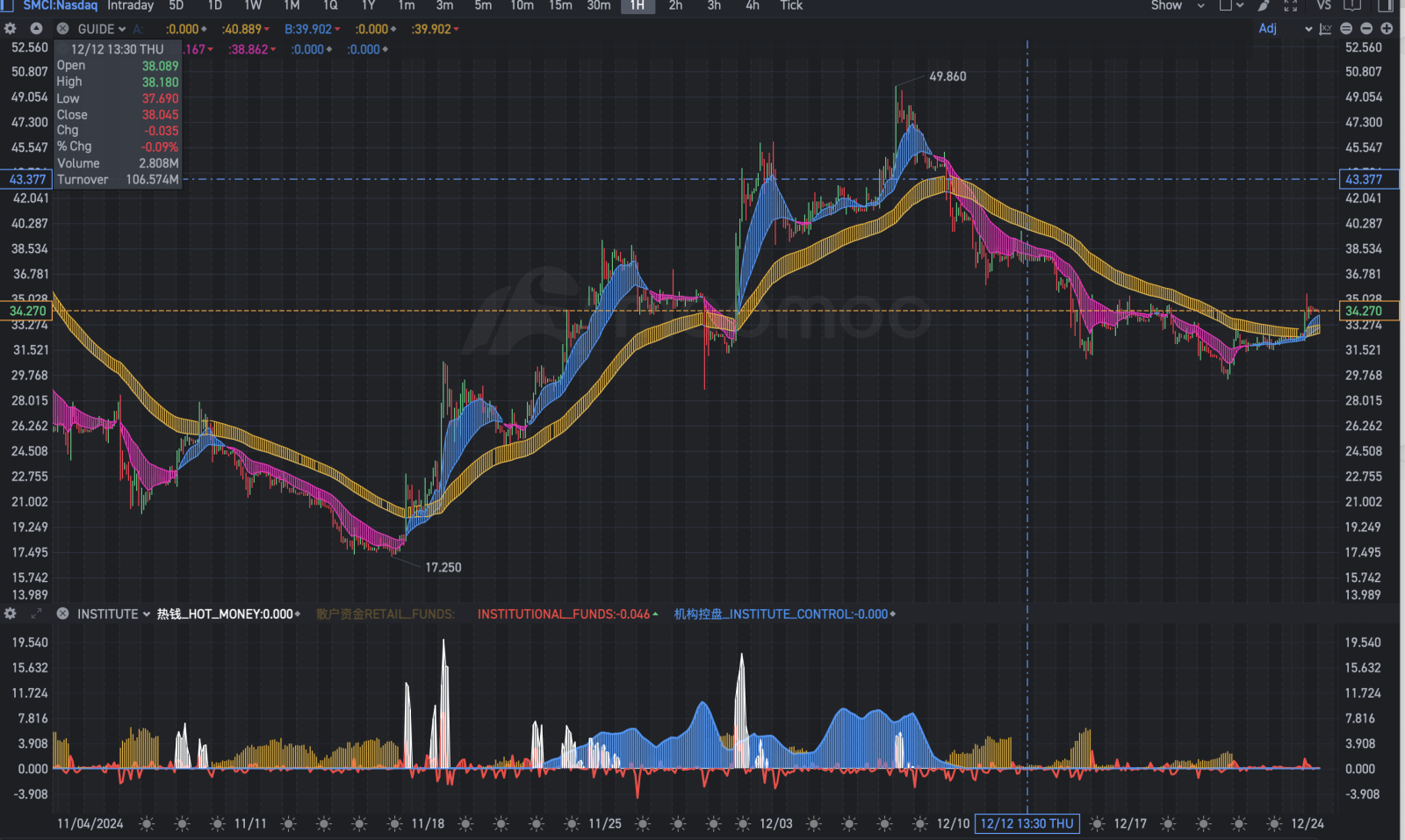Open the chart guide book icon

click(x=1352, y=5)
